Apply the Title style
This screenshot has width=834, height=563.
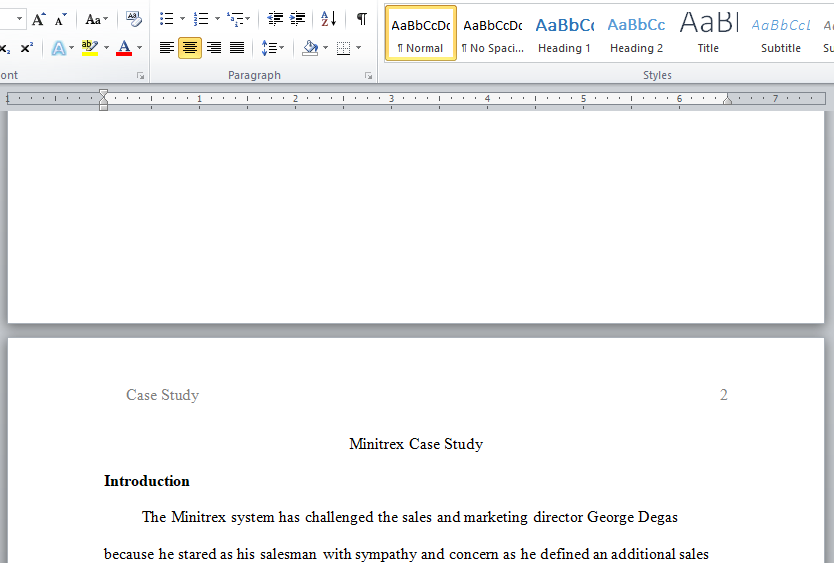[708, 33]
